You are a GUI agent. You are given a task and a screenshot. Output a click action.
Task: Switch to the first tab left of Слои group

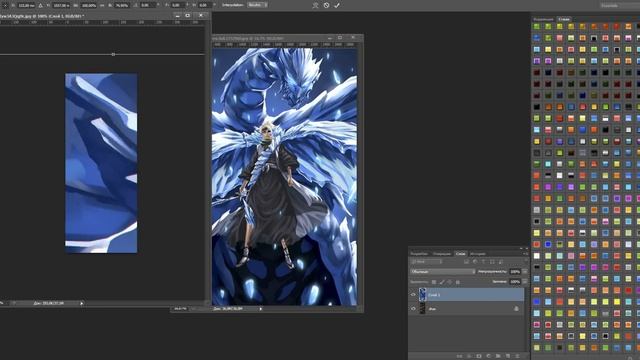(x=419, y=254)
